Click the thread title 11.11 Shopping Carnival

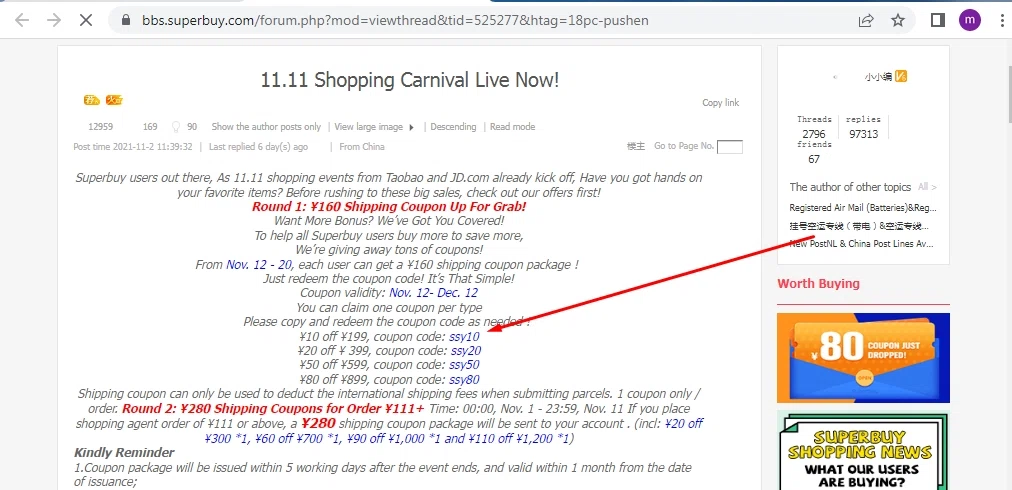click(x=409, y=81)
